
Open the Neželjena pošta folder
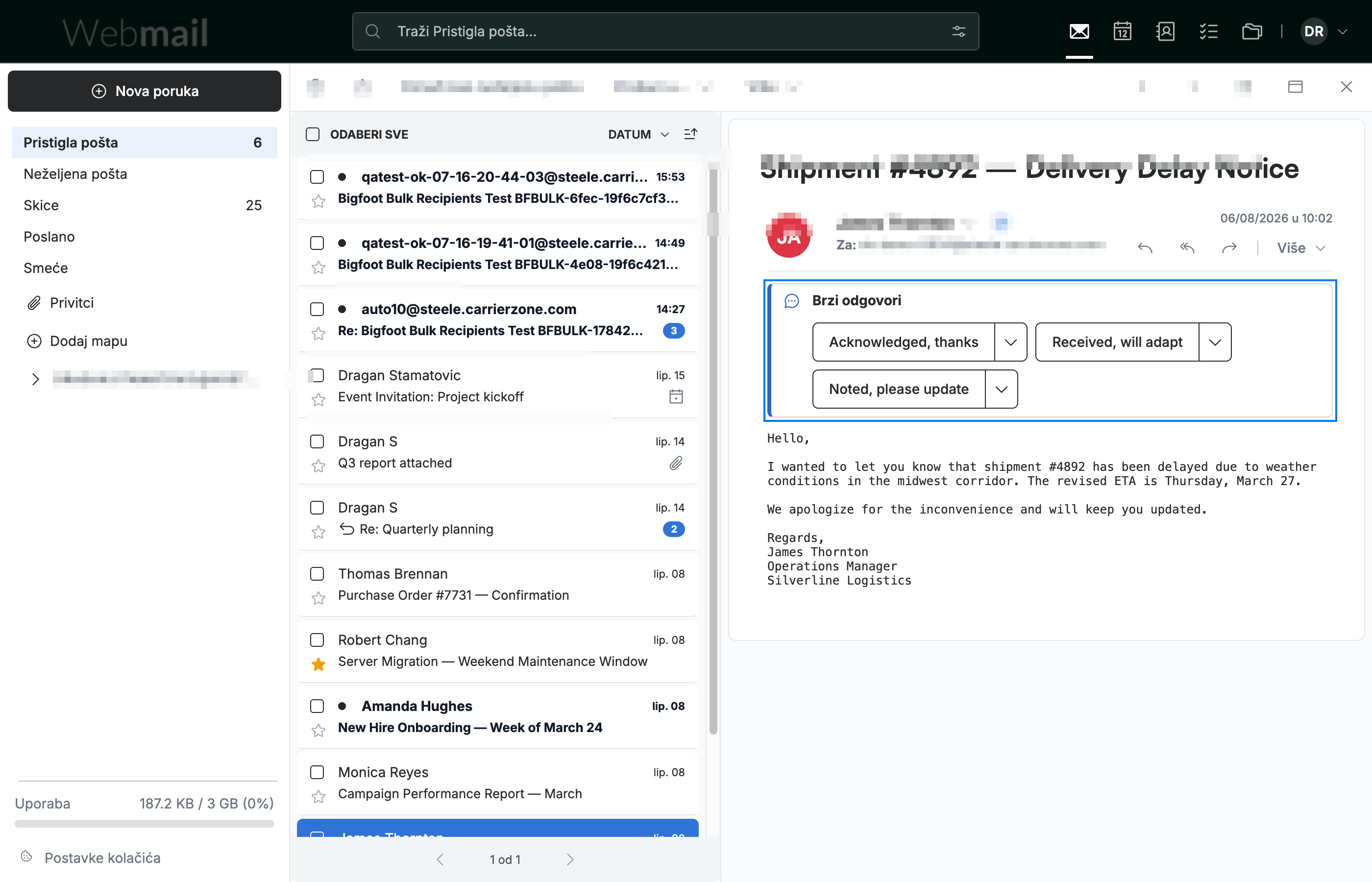(x=144, y=174)
